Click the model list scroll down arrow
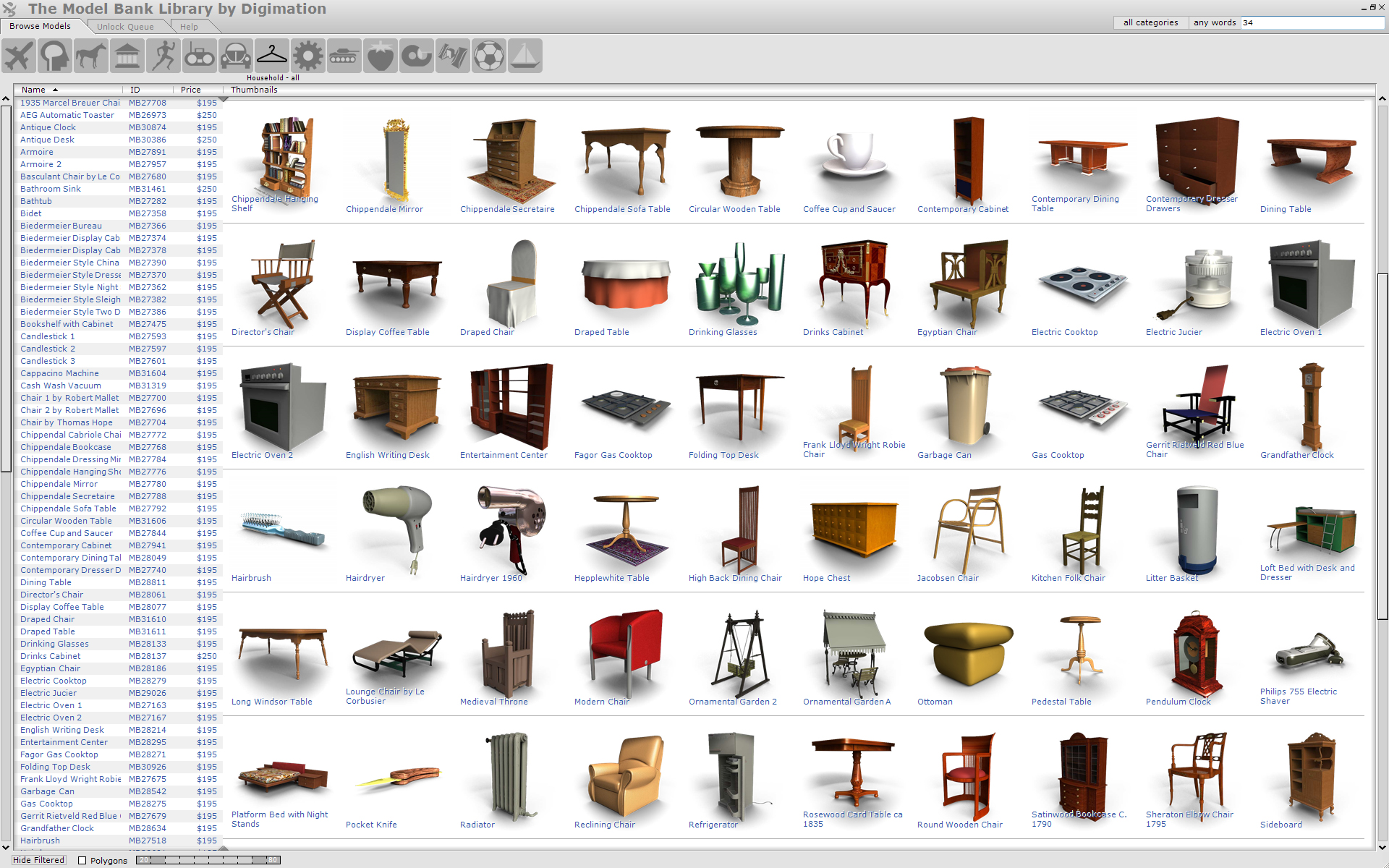Image resolution: width=1389 pixels, height=868 pixels. [6, 848]
